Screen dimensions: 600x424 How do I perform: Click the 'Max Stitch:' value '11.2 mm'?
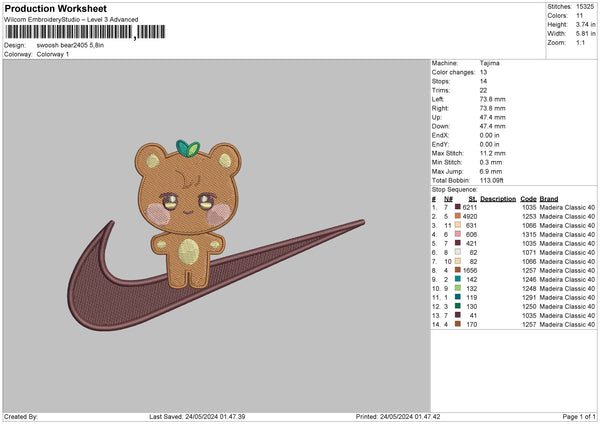[x=492, y=153]
